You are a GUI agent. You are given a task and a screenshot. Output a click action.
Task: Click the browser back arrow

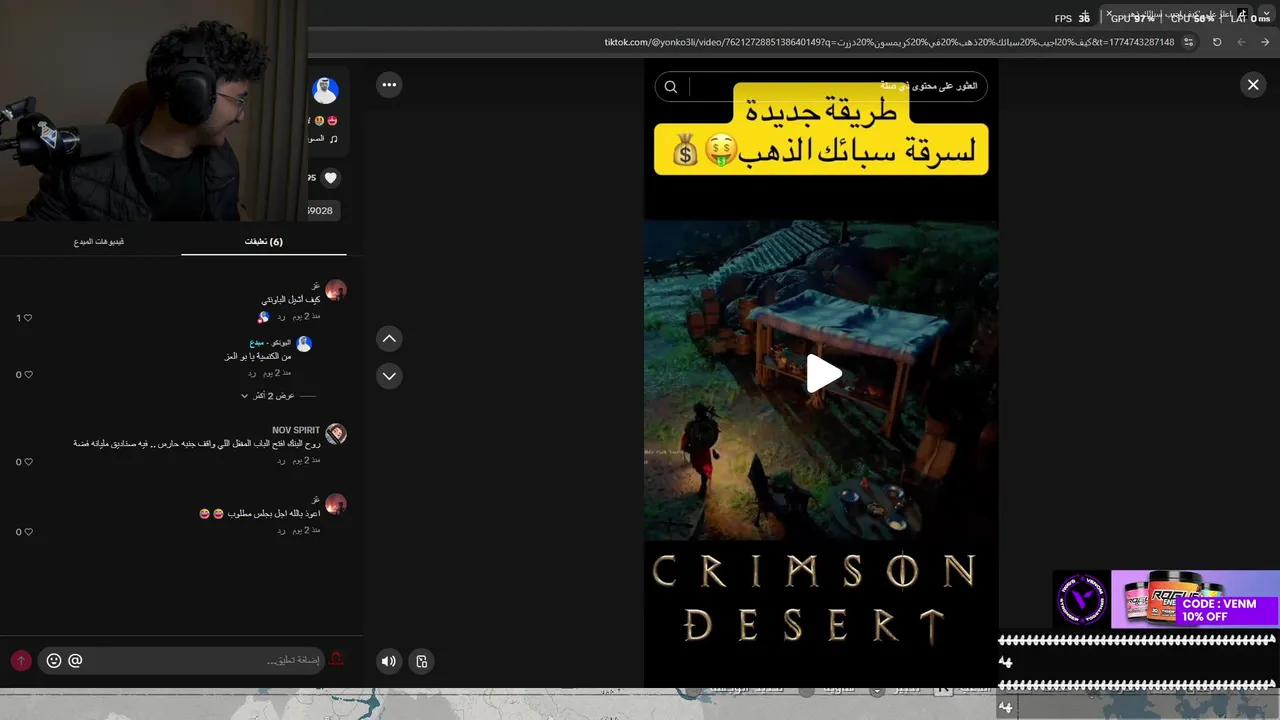point(1242,42)
